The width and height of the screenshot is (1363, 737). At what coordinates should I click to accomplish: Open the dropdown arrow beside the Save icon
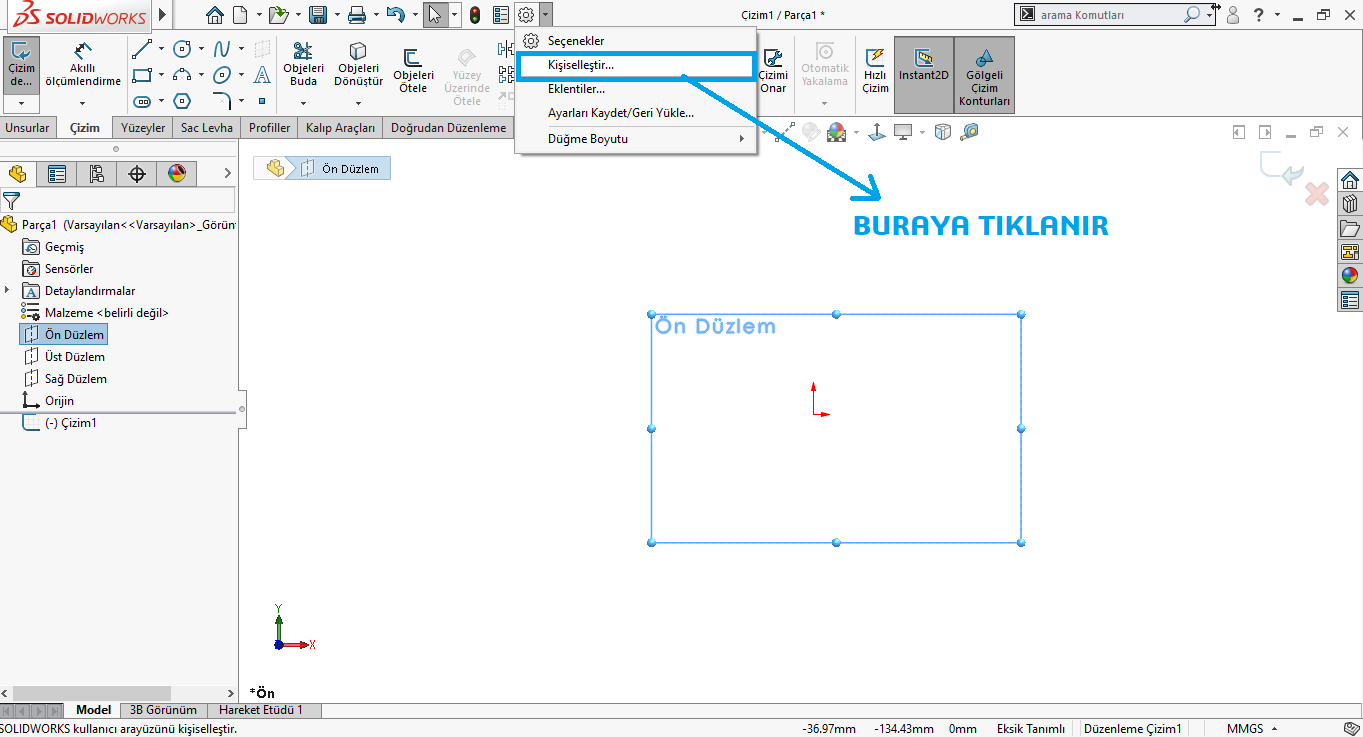click(x=336, y=15)
